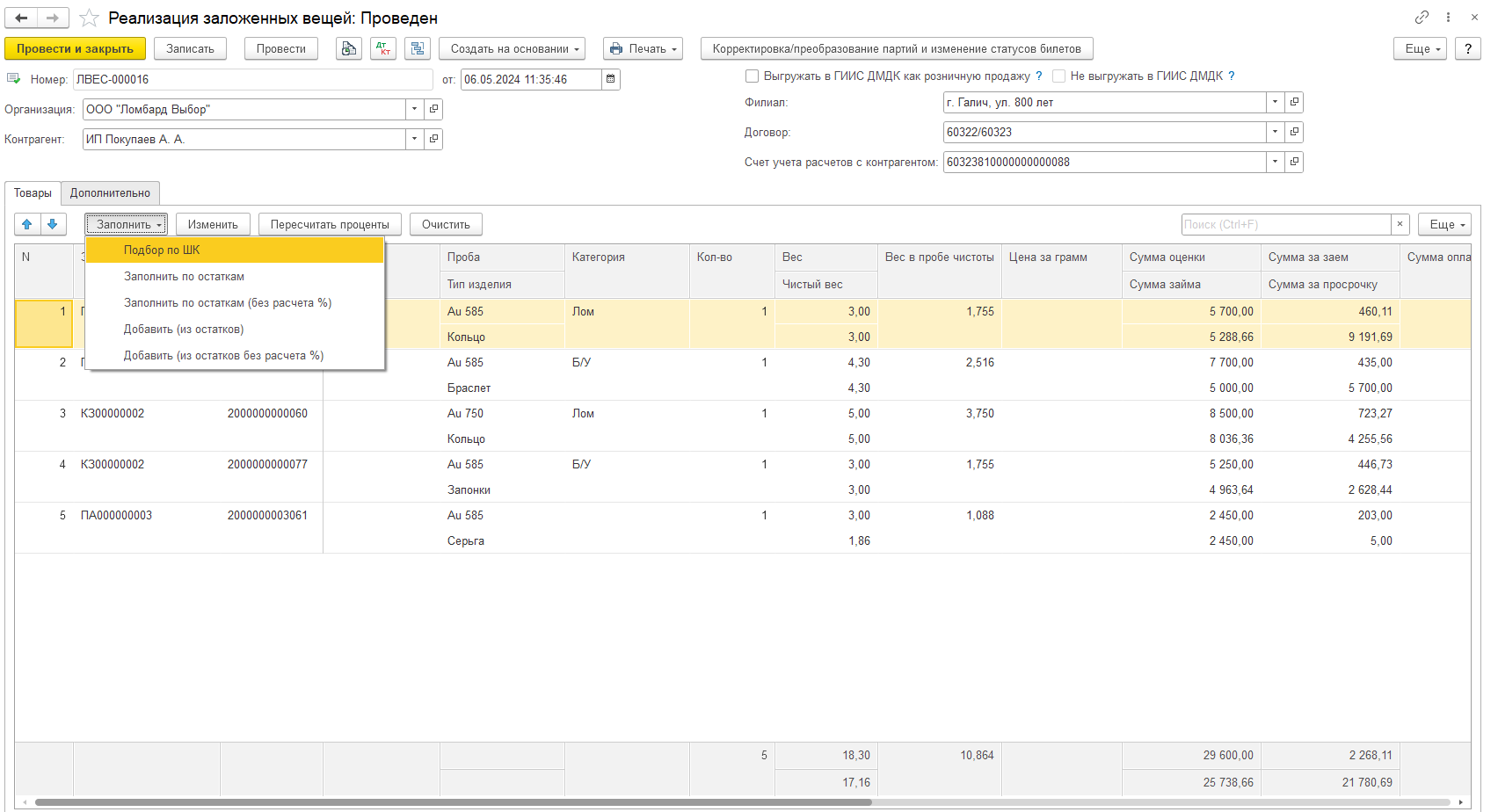Click the Номер field ЛВЕС-000016

pyautogui.click(x=252, y=79)
